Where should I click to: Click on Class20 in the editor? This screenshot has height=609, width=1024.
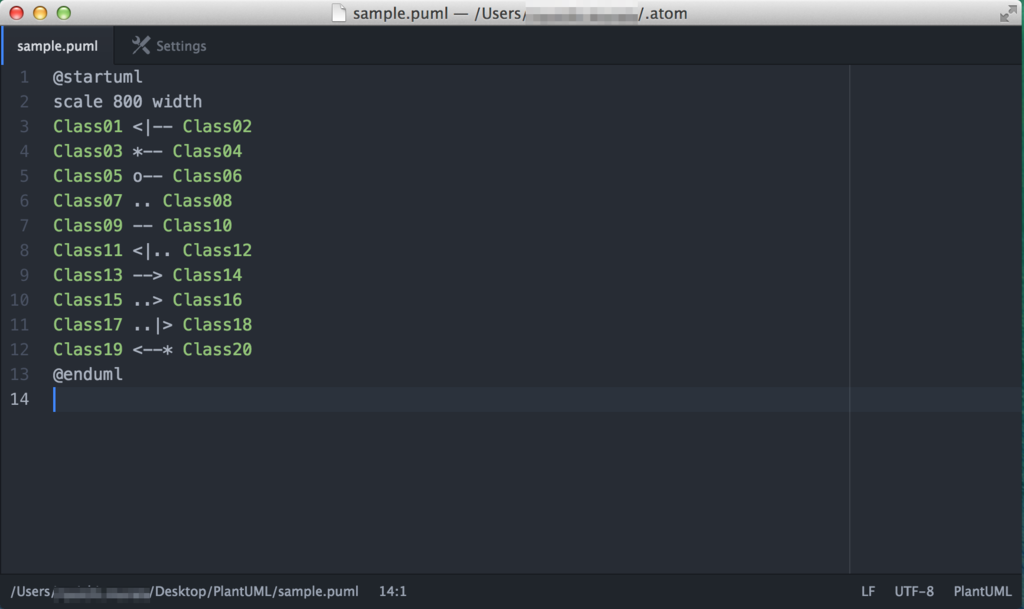(217, 350)
